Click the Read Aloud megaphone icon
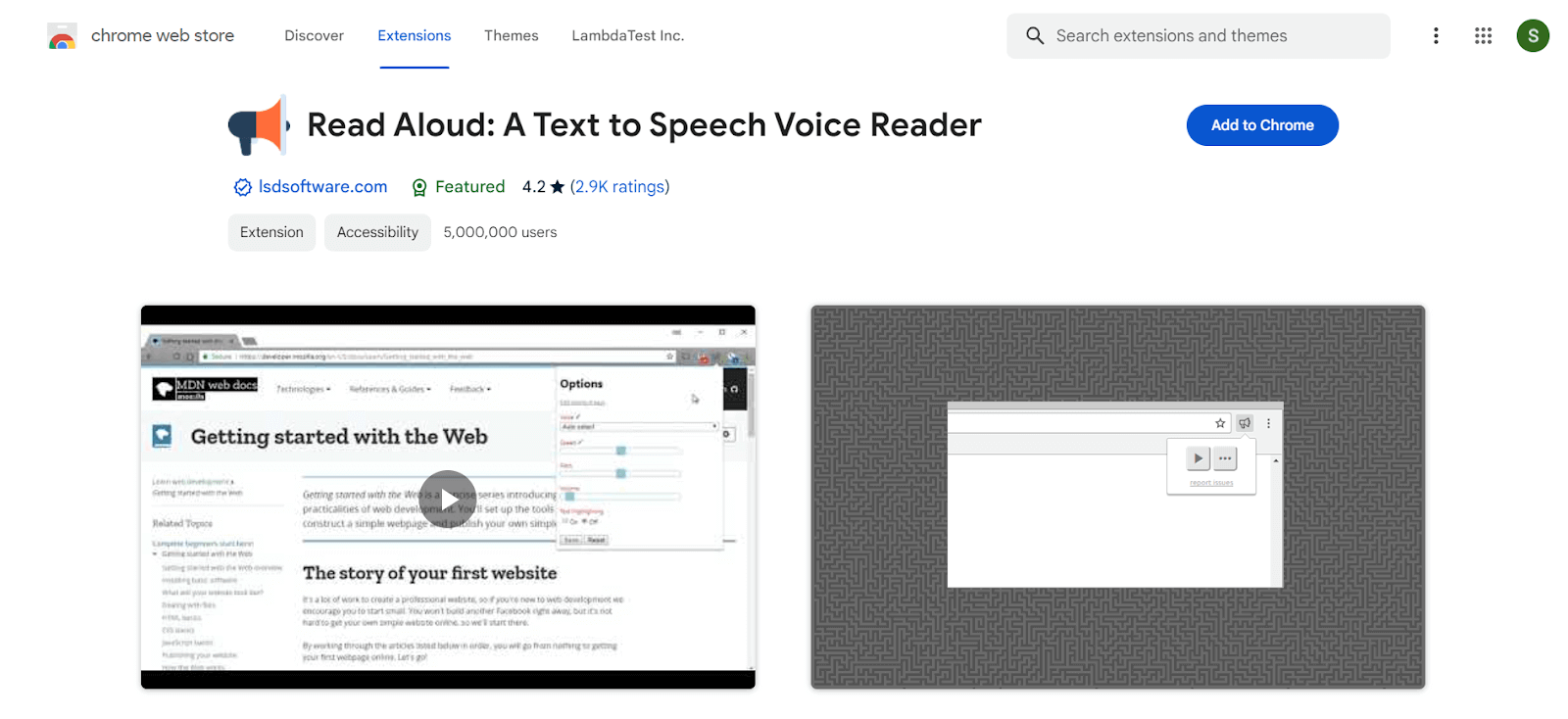This screenshot has width=1568, height=719. click(x=259, y=125)
